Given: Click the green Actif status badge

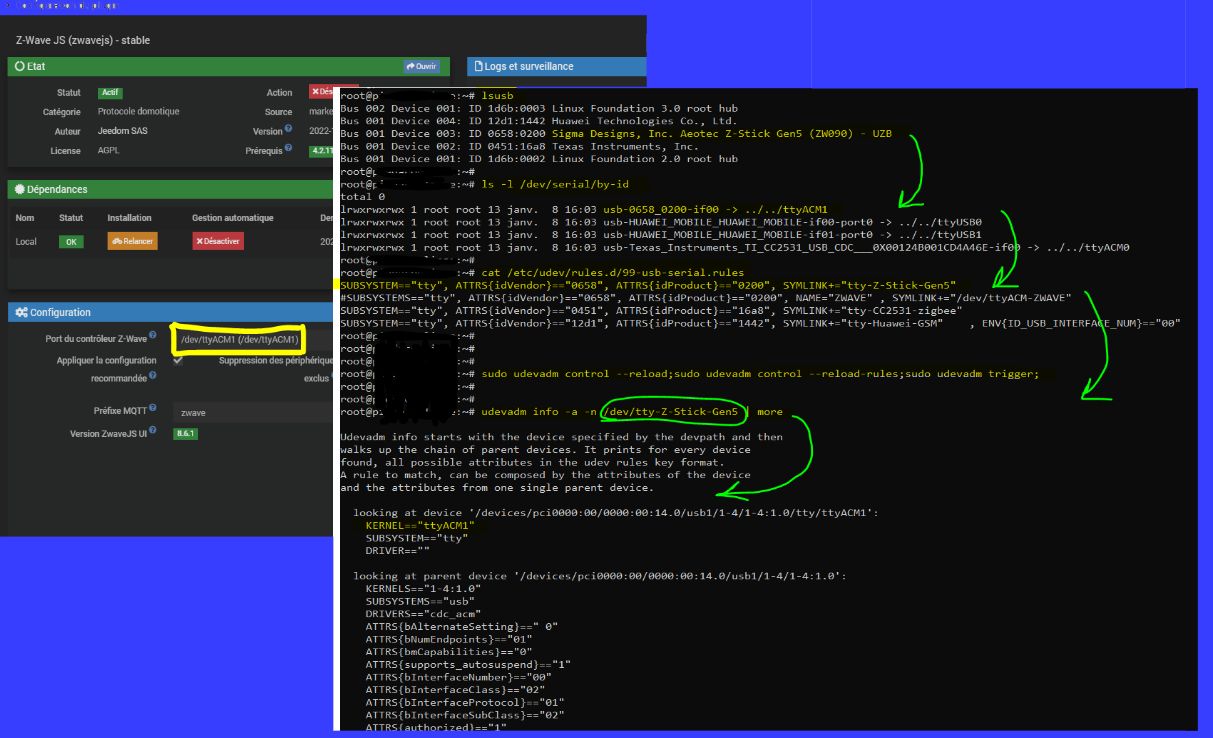Looking at the screenshot, I should tap(110, 93).
